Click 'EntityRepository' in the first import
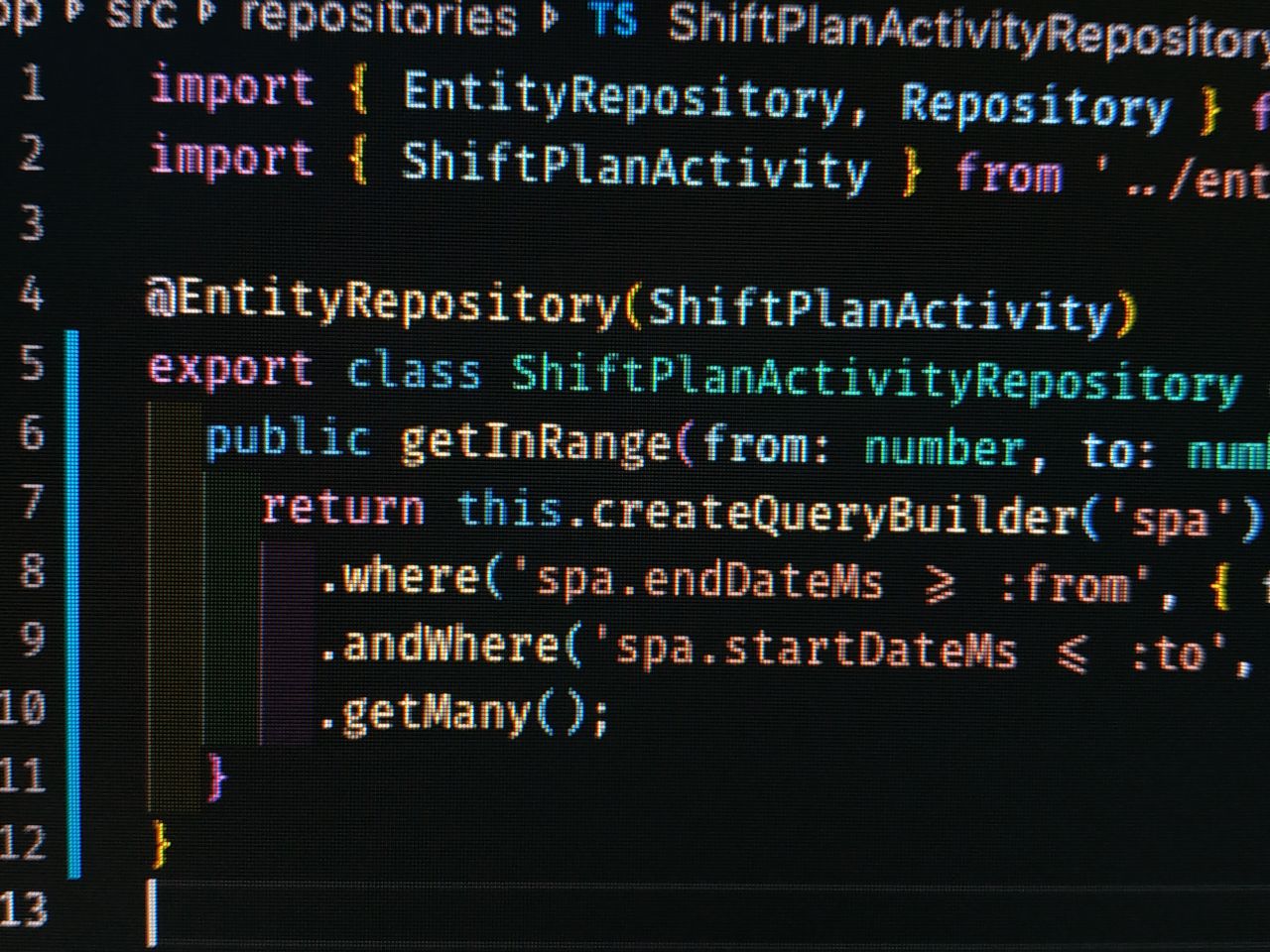This screenshot has width=1270, height=952. [624, 97]
